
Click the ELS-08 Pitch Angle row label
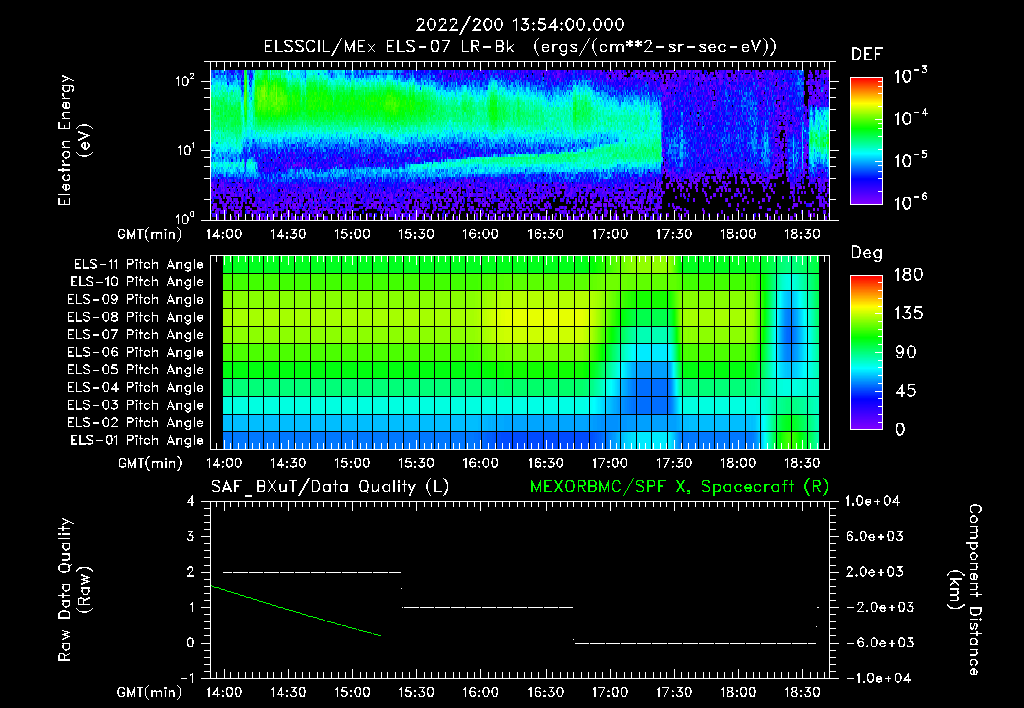click(135, 317)
